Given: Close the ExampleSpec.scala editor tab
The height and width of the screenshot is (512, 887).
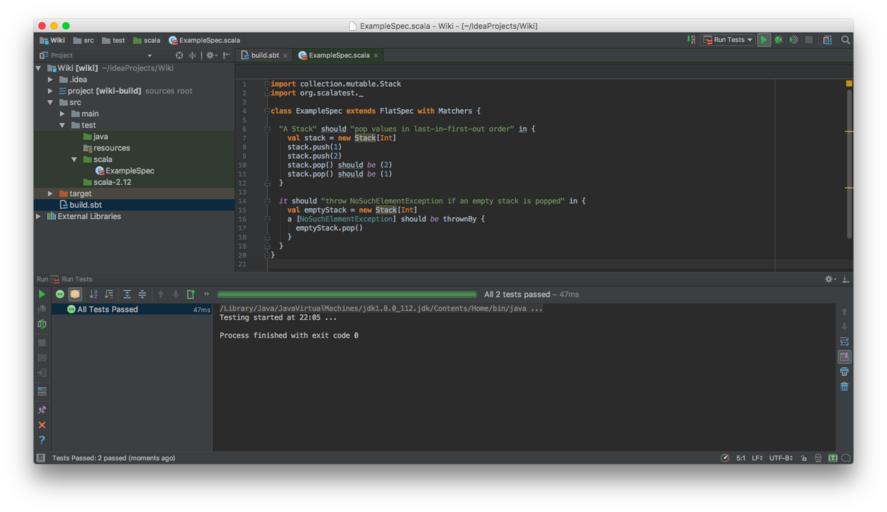Looking at the screenshot, I should 376,55.
